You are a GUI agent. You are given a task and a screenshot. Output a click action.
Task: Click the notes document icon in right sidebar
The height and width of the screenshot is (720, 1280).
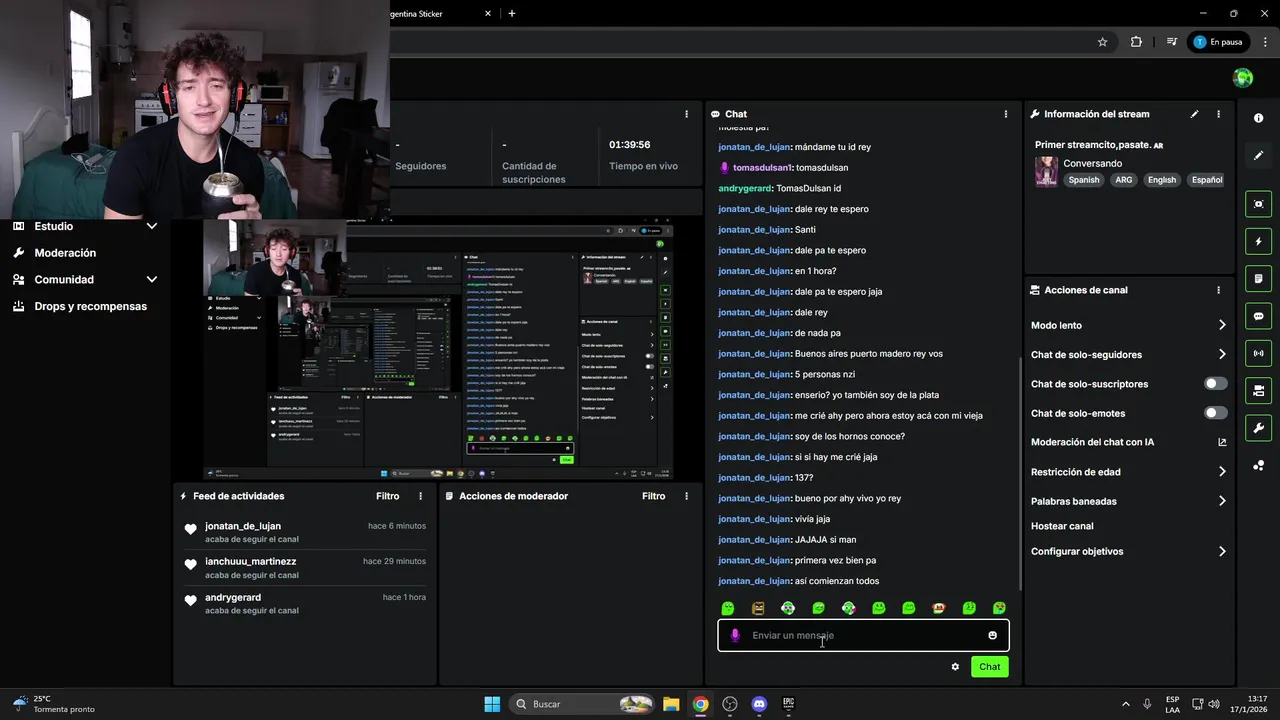(1258, 278)
